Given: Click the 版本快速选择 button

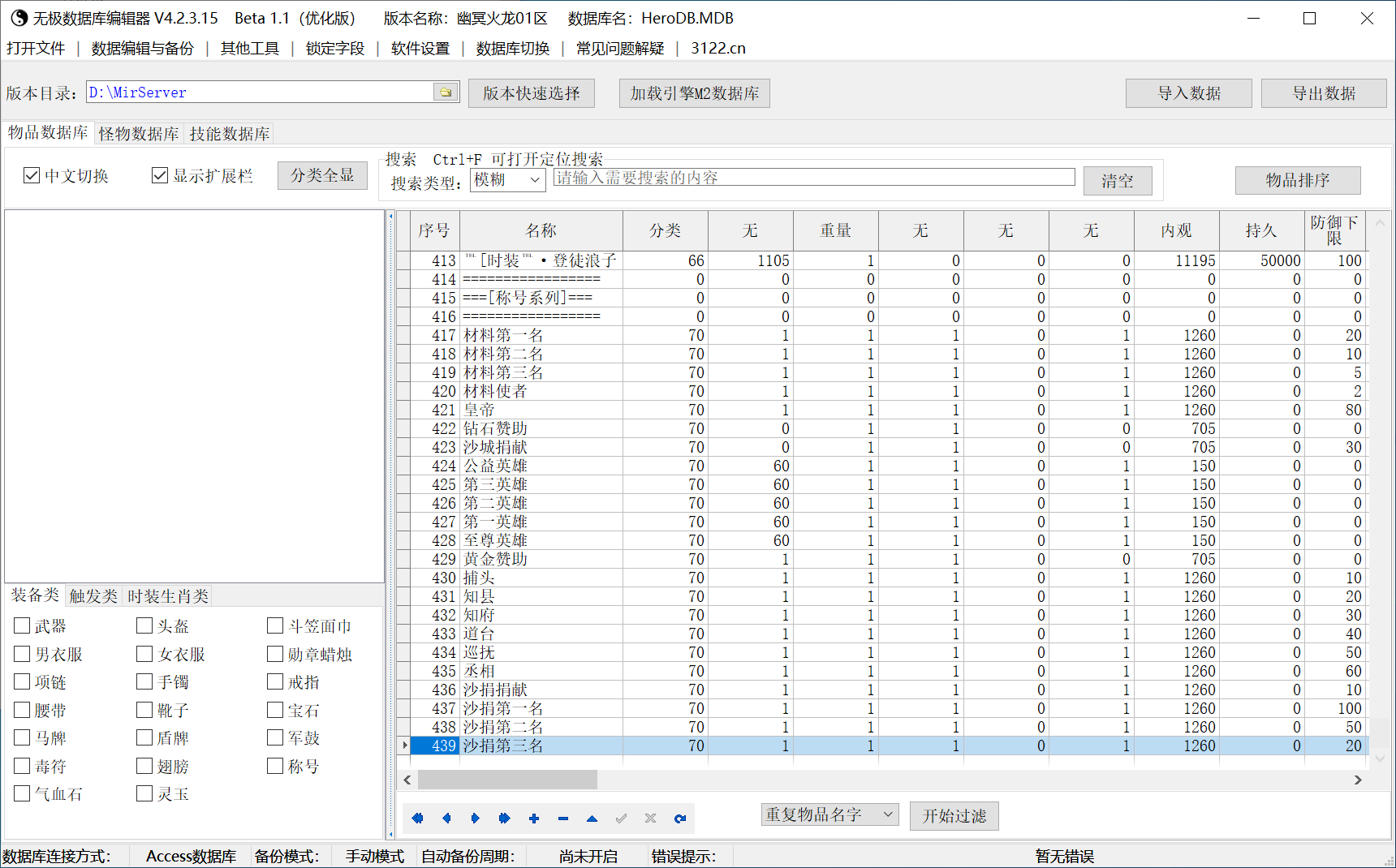Looking at the screenshot, I should (x=532, y=93).
